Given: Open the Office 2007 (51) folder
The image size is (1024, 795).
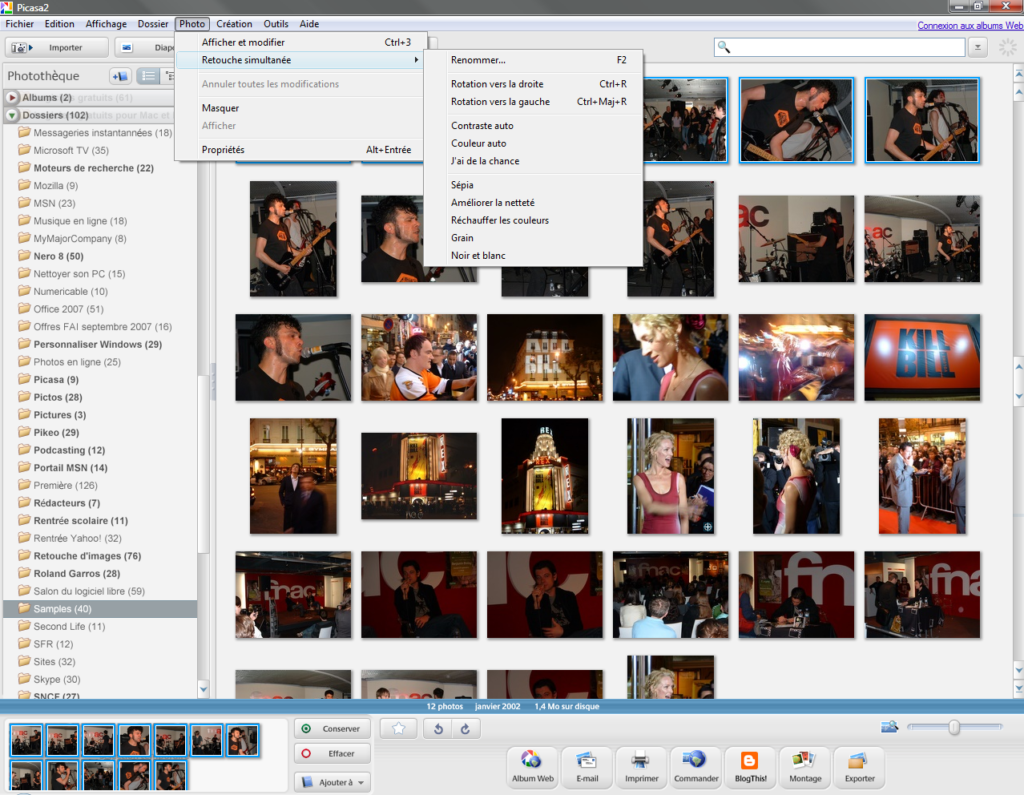Looking at the screenshot, I should (x=68, y=308).
